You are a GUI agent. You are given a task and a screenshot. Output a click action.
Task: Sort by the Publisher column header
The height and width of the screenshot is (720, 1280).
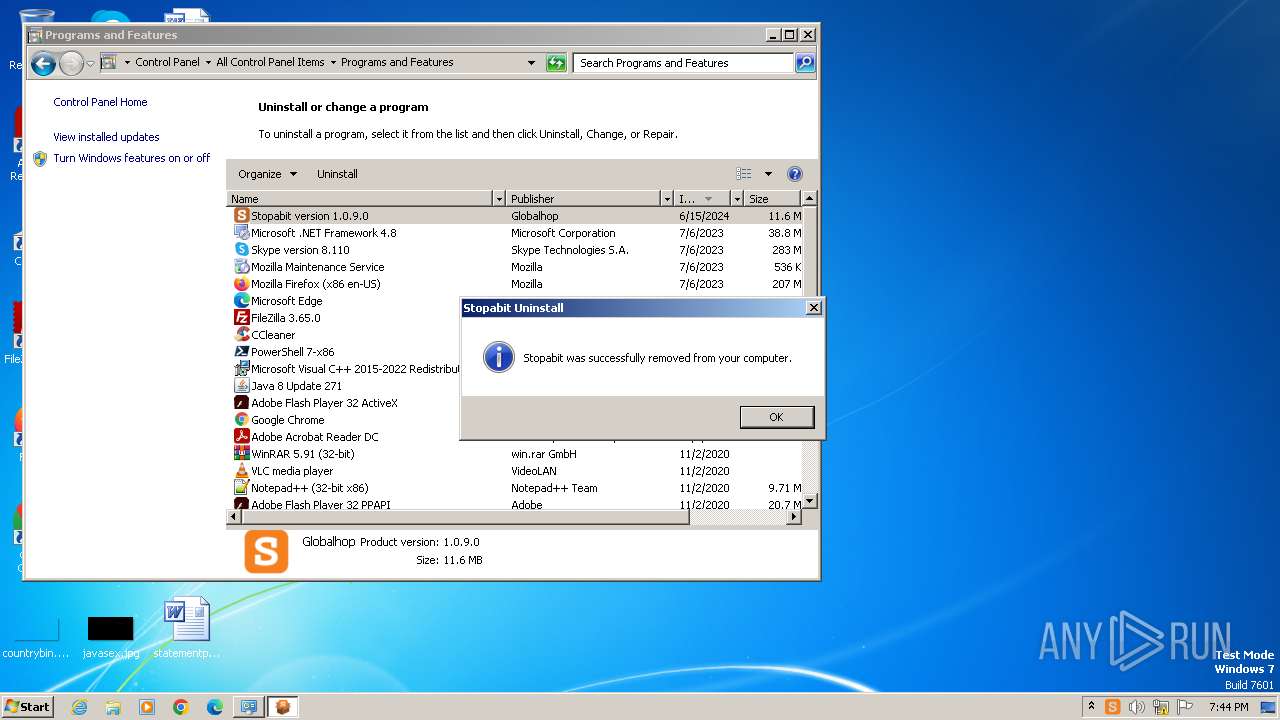point(583,199)
